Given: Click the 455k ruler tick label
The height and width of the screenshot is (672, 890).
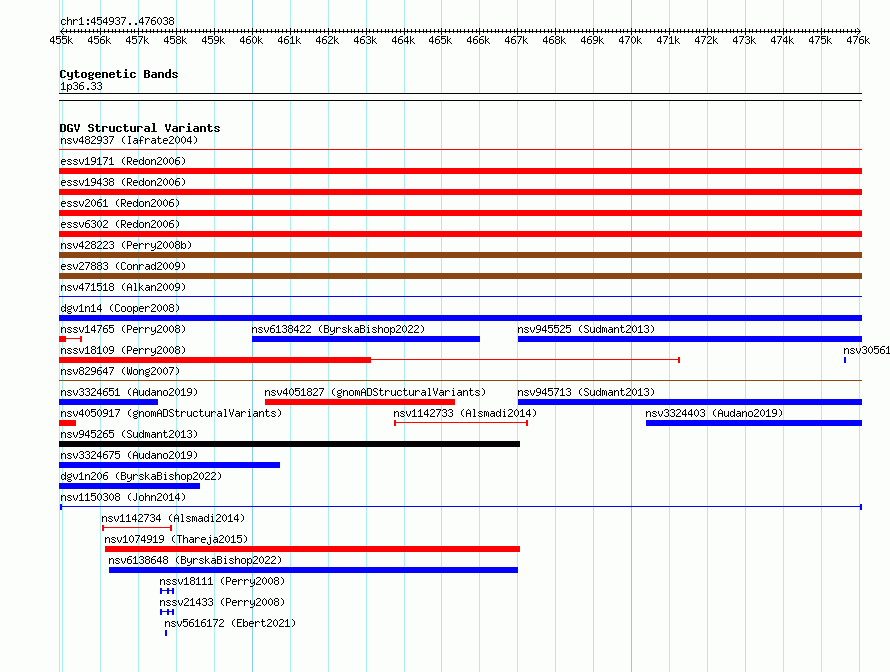Looking at the screenshot, I should click(61, 40).
